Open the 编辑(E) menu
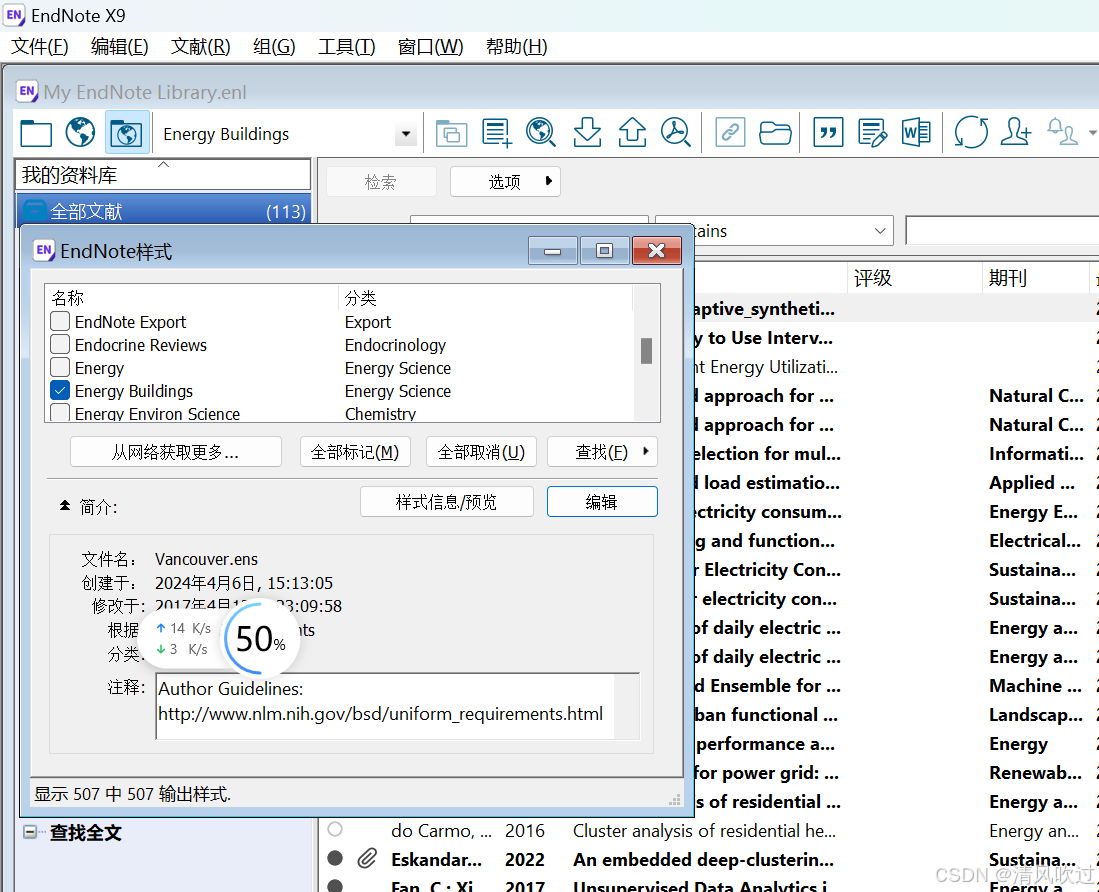This screenshot has height=892, width=1099. click(120, 47)
